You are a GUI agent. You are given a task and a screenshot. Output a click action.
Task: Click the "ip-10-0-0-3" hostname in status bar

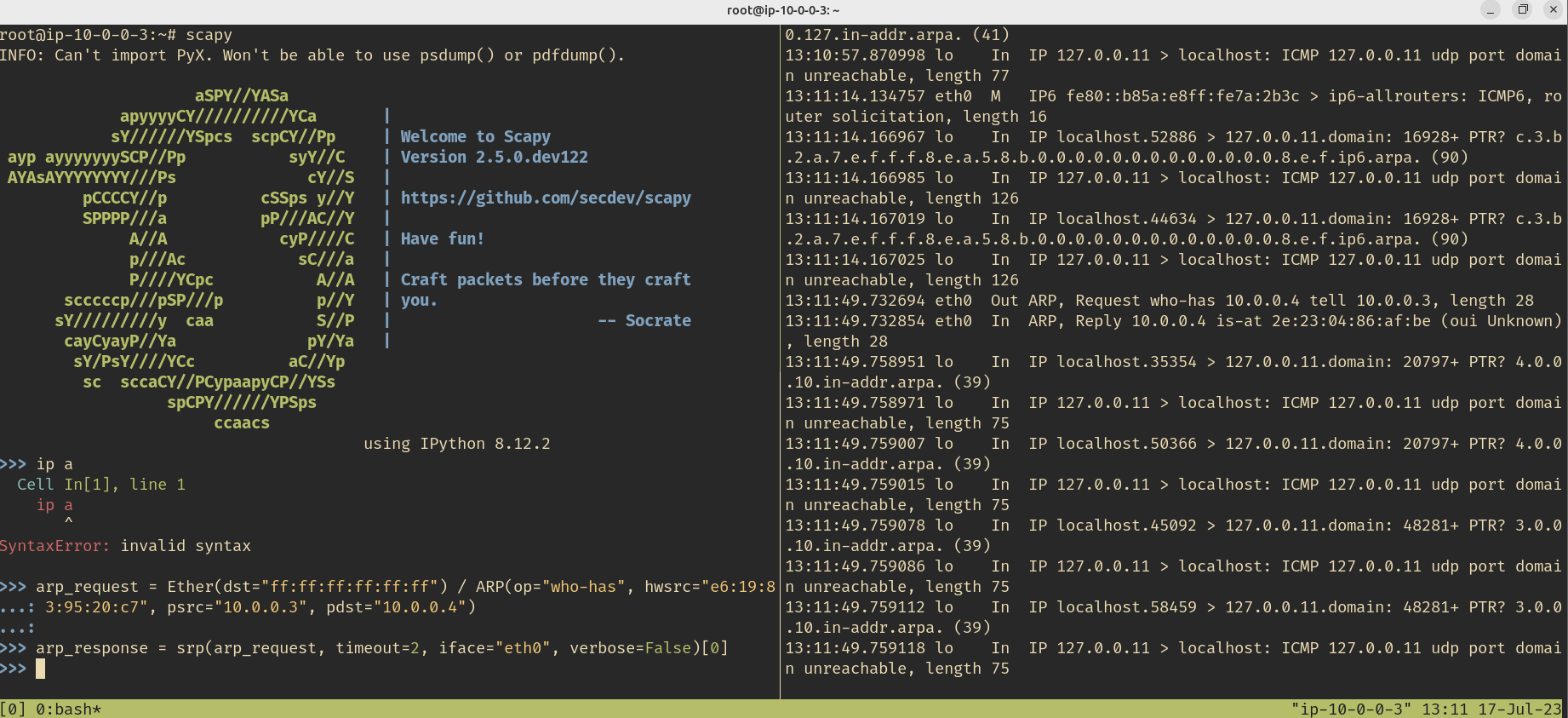point(1351,709)
